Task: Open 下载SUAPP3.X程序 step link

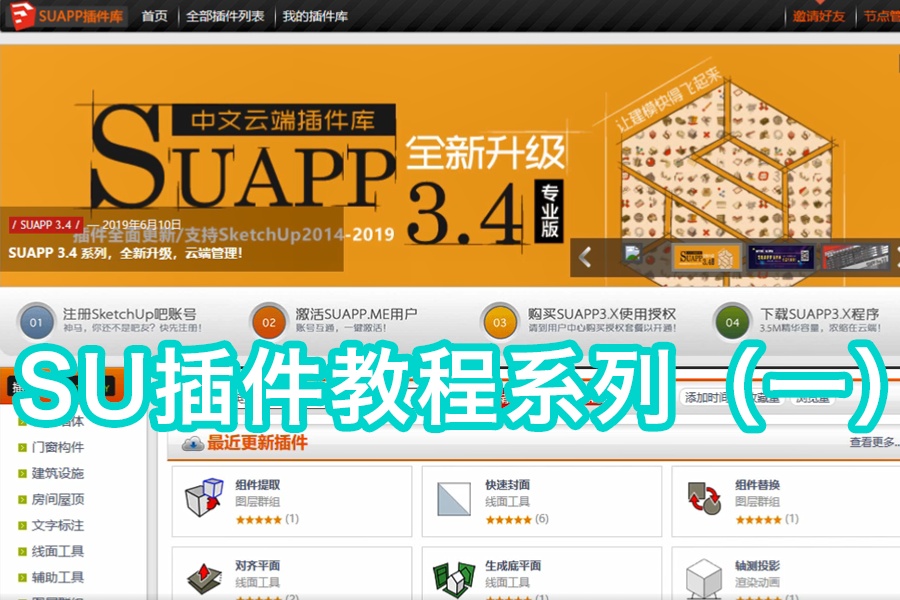Action: [820, 314]
